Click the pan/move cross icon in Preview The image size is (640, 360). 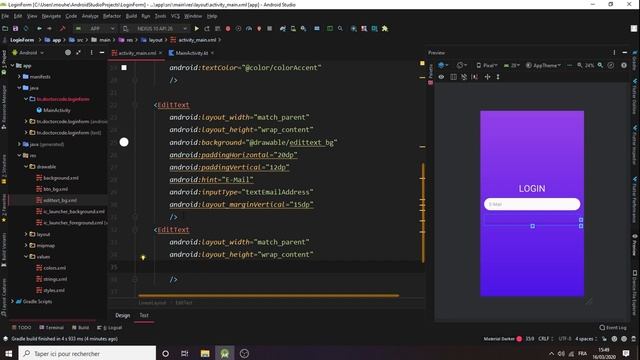point(487,77)
